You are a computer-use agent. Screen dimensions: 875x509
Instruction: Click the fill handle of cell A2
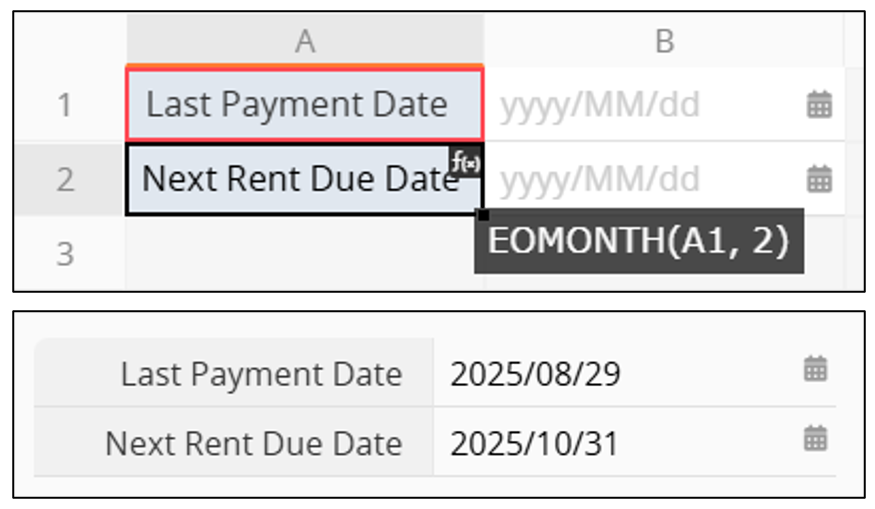[x=483, y=214]
